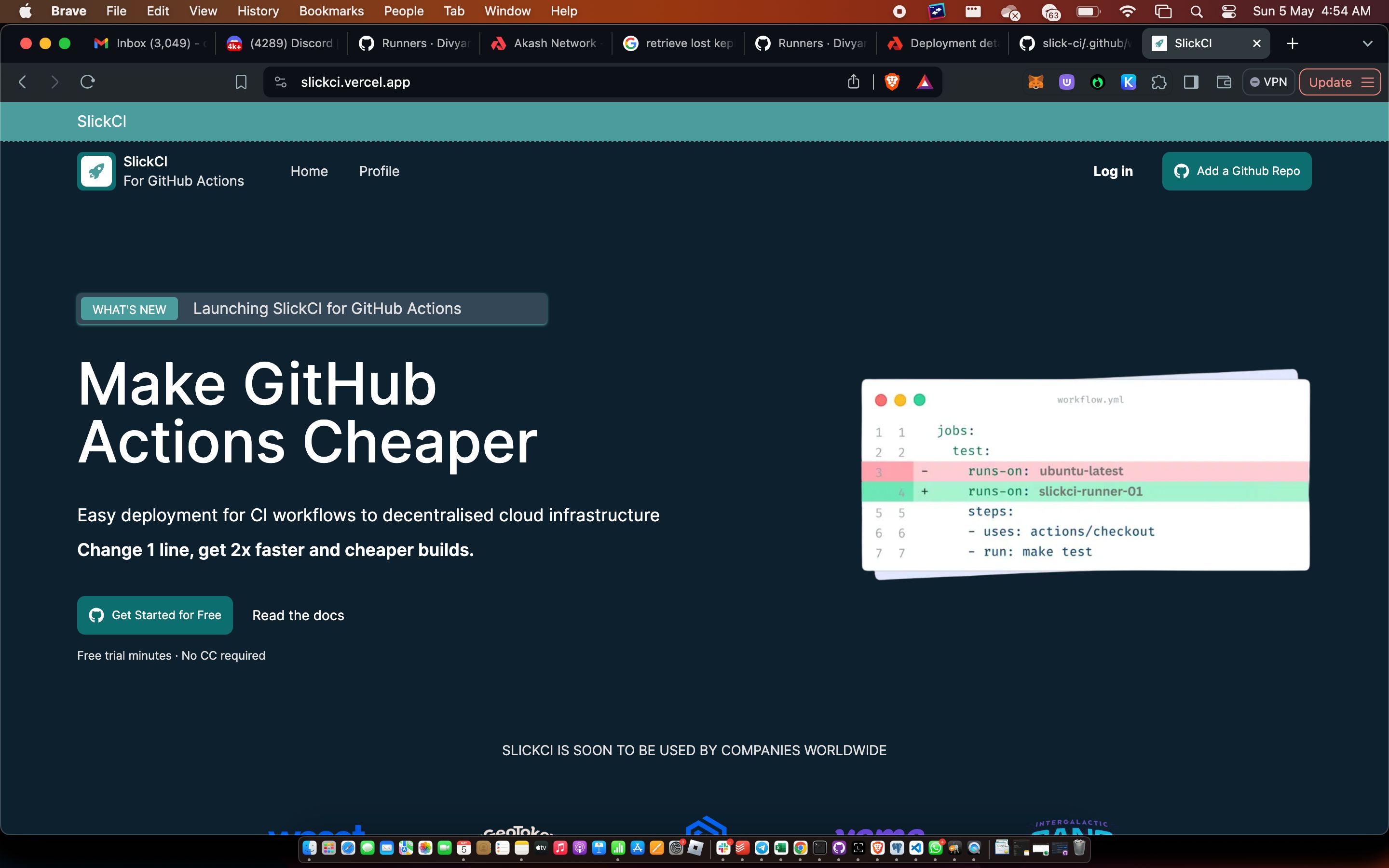Open site settings icon in address bar

(281, 82)
